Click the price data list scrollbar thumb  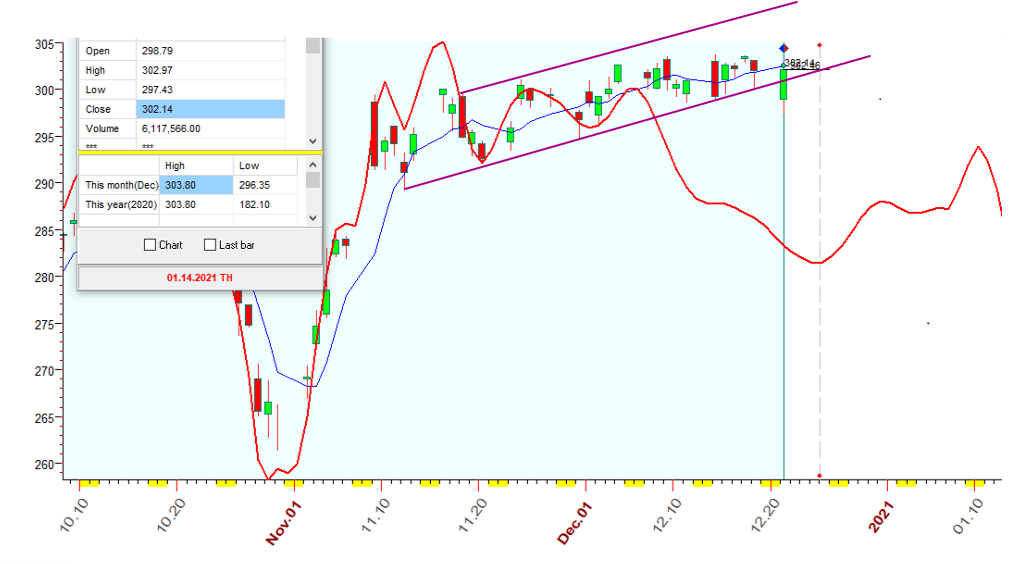(313, 46)
